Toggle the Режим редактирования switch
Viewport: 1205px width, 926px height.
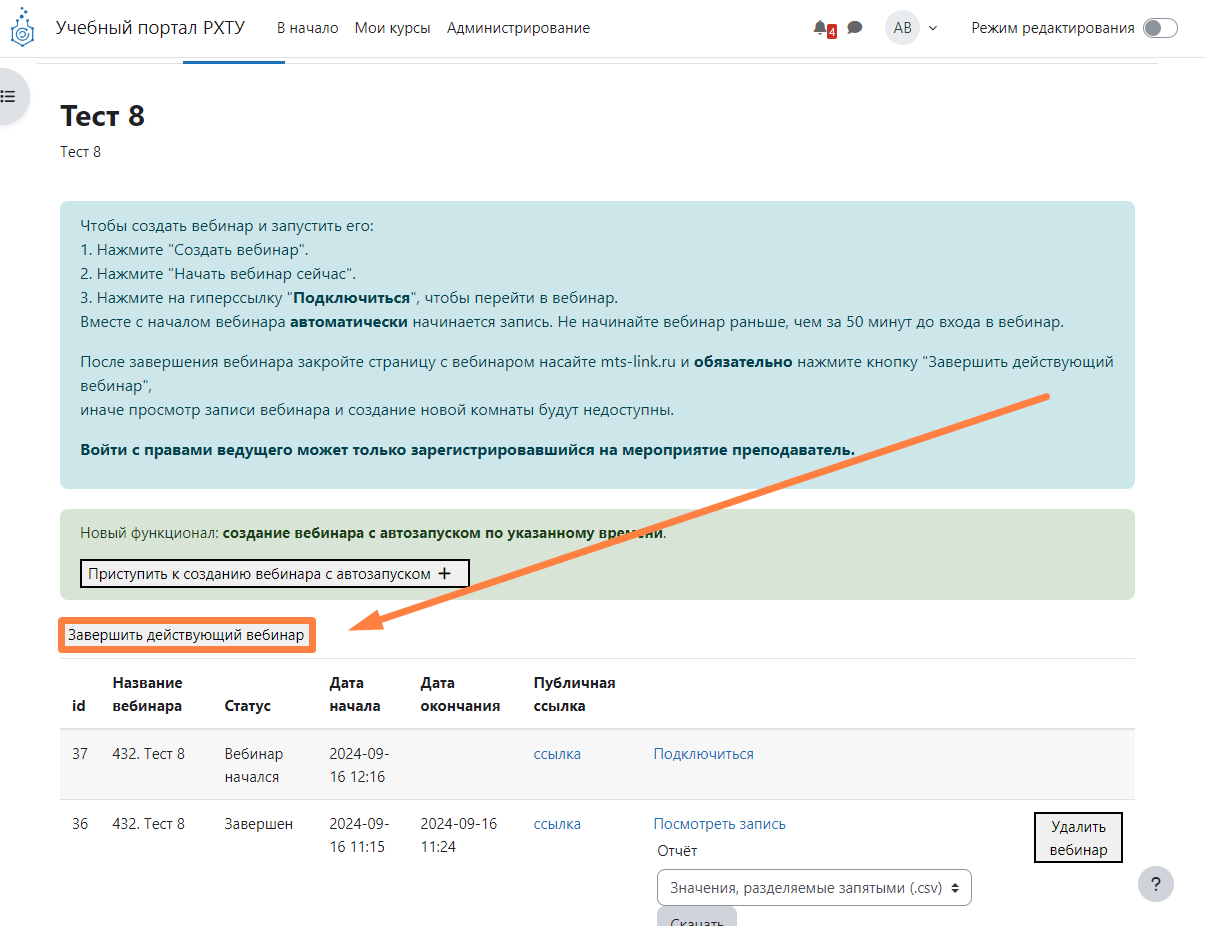tap(1160, 28)
